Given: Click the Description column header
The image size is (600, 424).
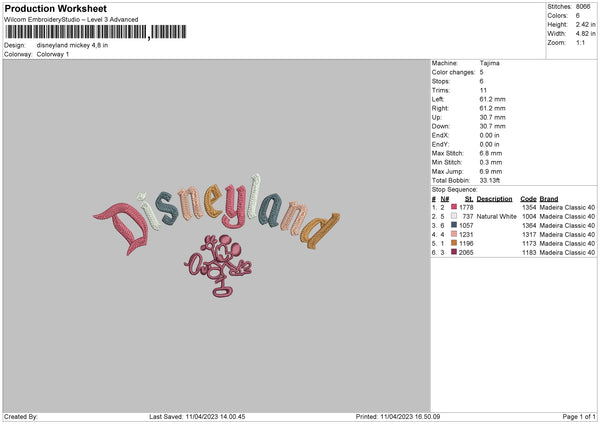Looking at the screenshot, I should pyautogui.click(x=494, y=199).
